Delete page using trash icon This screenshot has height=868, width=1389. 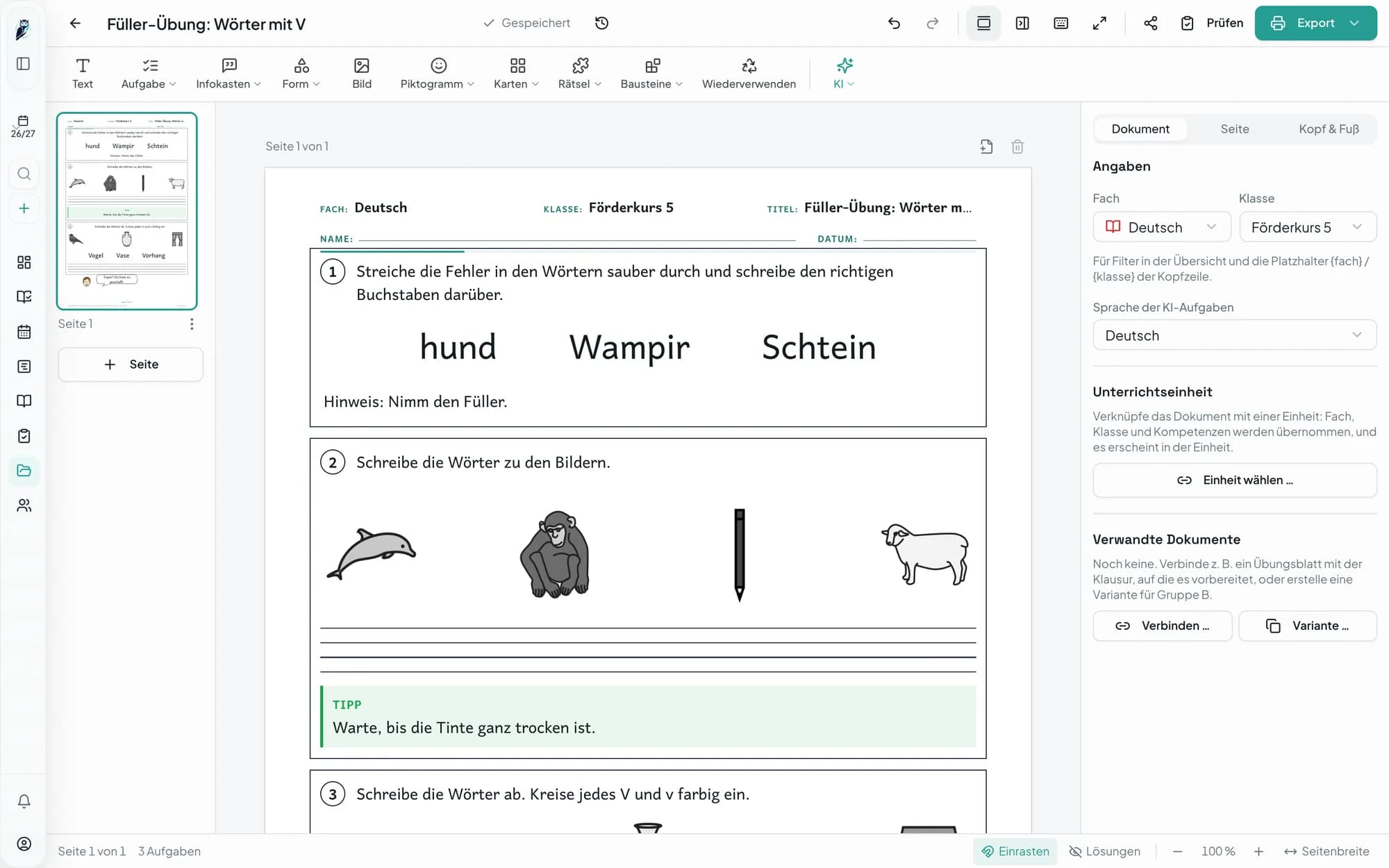[1017, 147]
